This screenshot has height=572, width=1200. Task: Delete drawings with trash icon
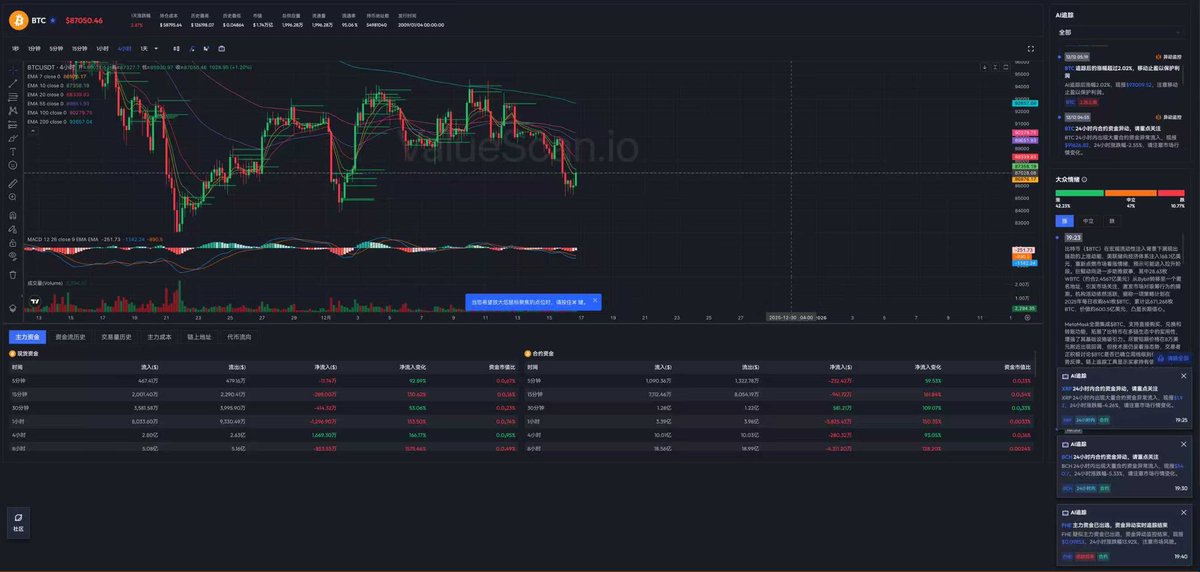tap(13, 274)
